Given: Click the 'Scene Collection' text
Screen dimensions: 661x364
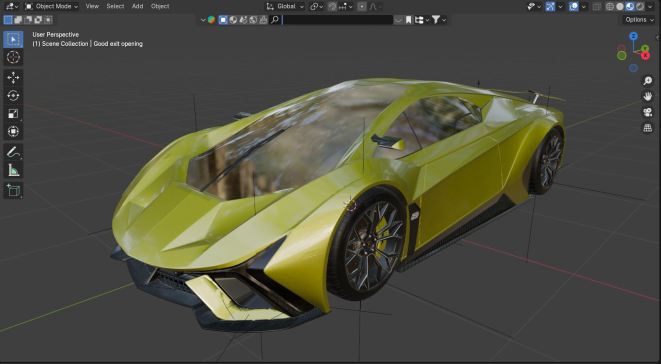Looking at the screenshot, I should 65,43.
